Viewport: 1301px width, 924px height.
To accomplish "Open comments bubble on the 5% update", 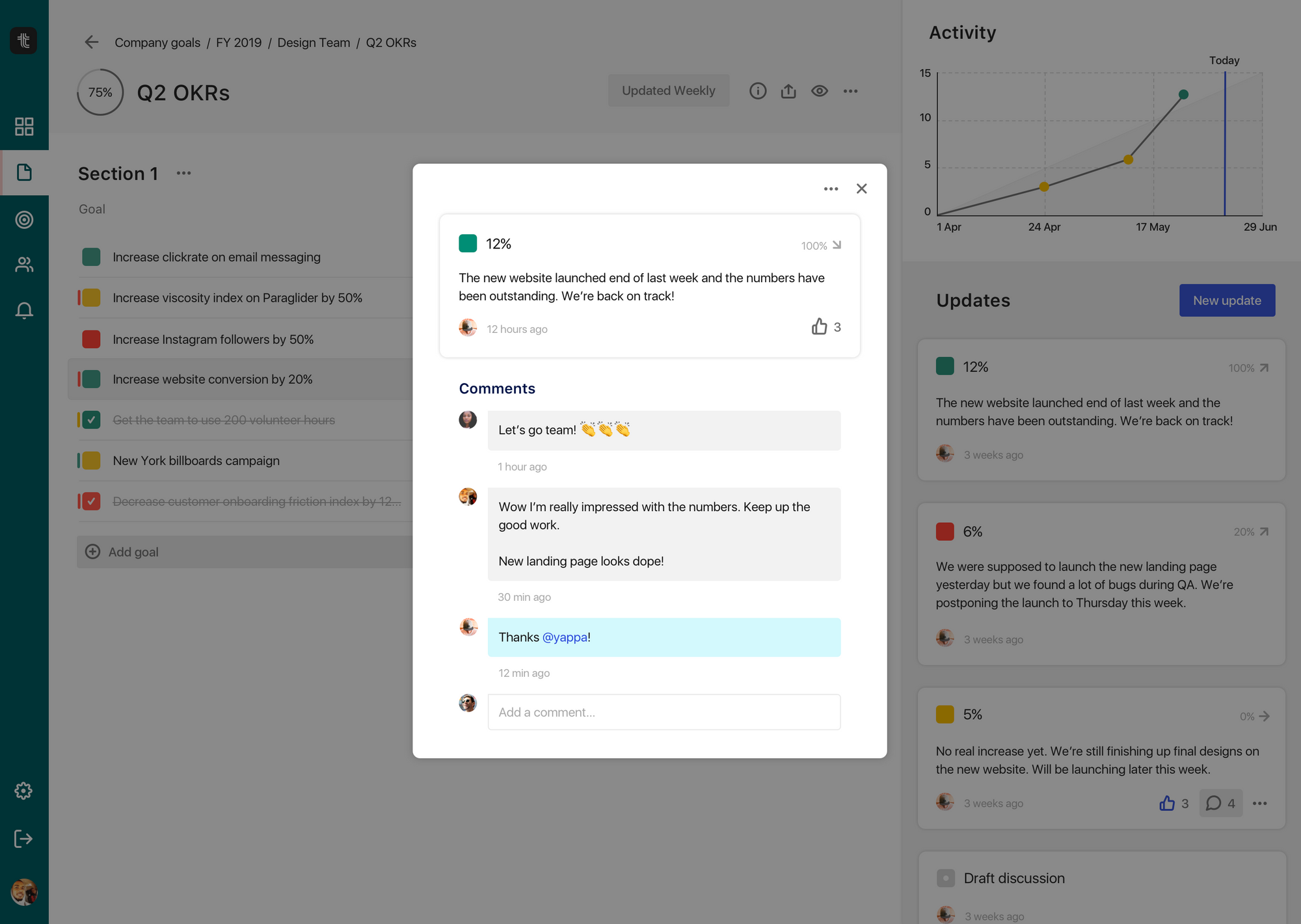I will coord(1214,803).
